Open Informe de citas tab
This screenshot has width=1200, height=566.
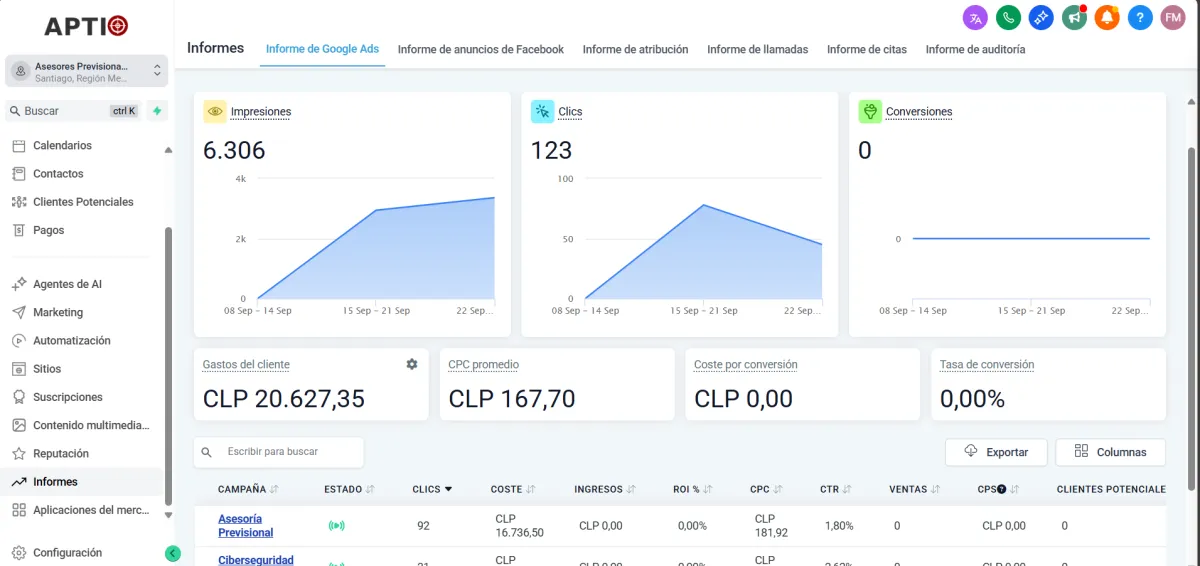click(x=867, y=49)
